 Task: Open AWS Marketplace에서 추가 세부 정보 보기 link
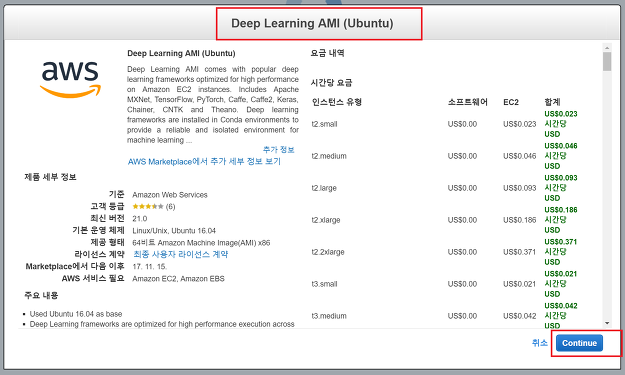click(x=204, y=161)
